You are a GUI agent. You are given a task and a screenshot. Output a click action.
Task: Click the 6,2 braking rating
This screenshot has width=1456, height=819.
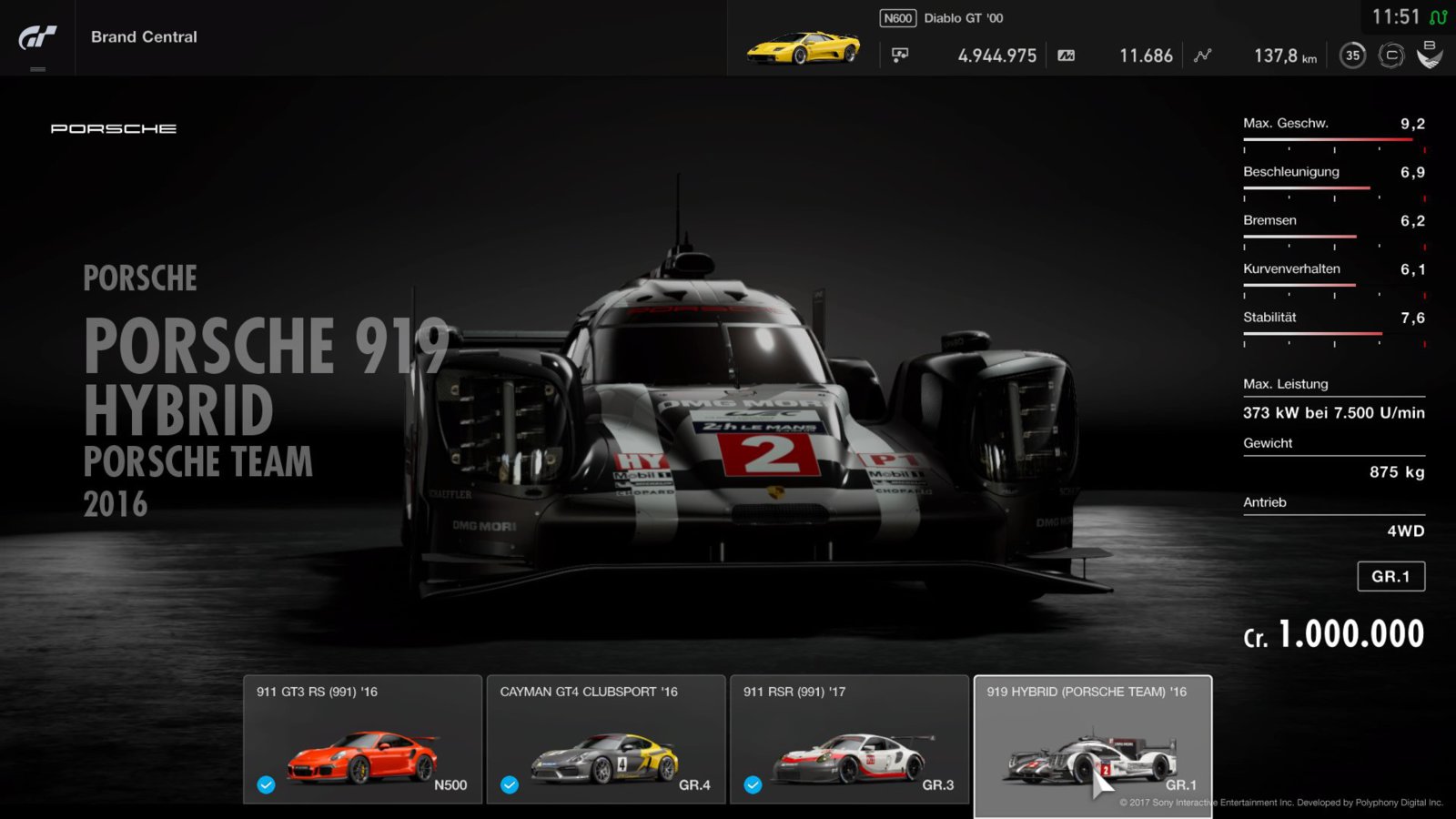coord(1412,221)
